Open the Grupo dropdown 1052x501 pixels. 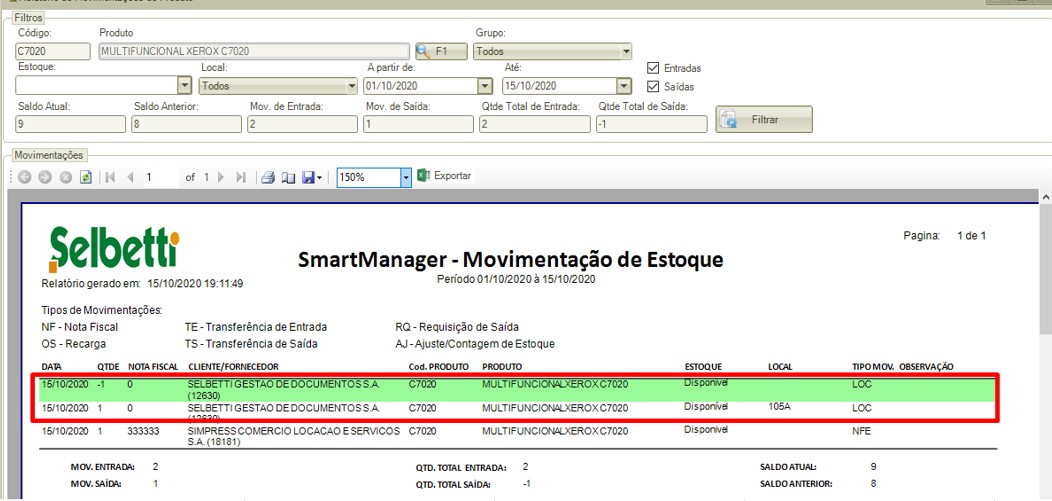[x=625, y=51]
